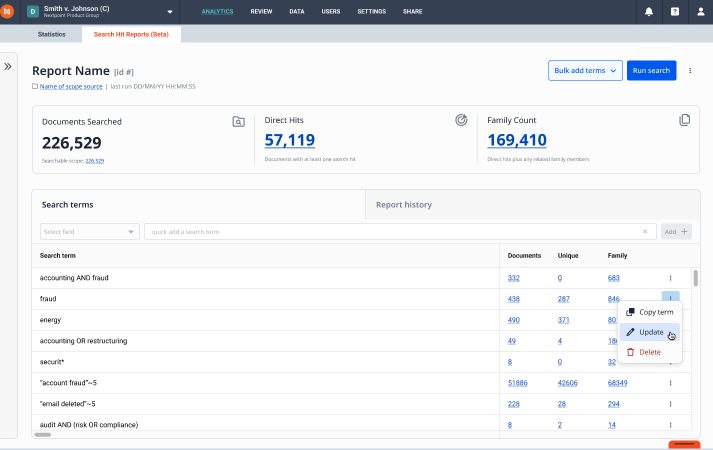Open unique count 371 for energy
The image size is (713, 450).
(563, 320)
